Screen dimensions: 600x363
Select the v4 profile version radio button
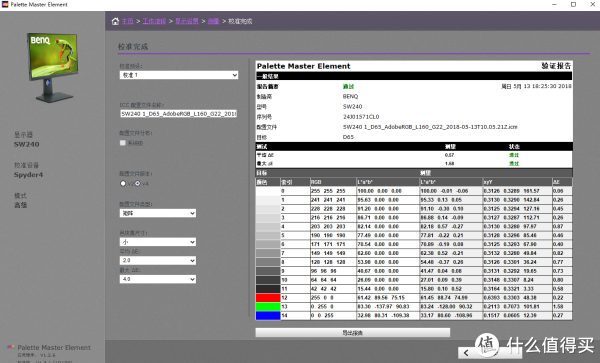pyautogui.click(x=137, y=184)
